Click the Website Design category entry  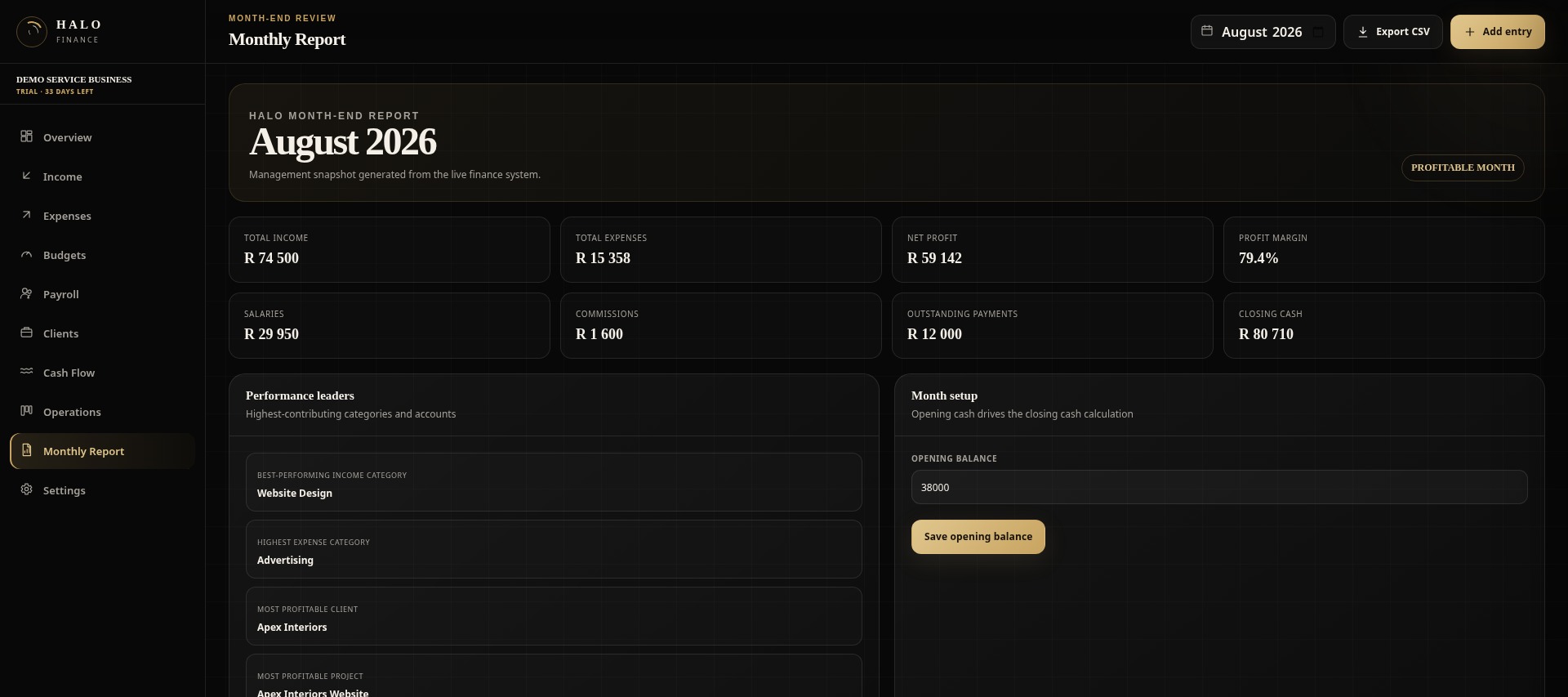pyautogui.click(x=554, y=482)
